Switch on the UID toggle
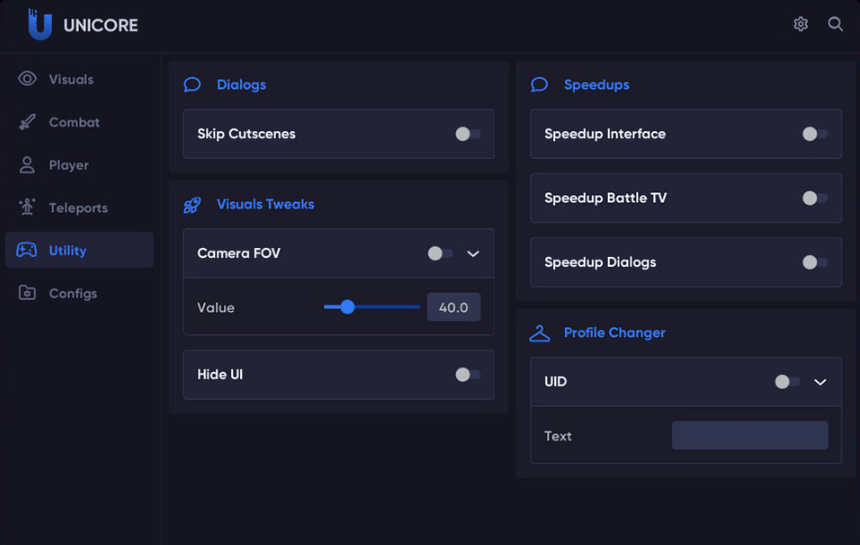This screenshot has height=545, width=860. point(788,382)
